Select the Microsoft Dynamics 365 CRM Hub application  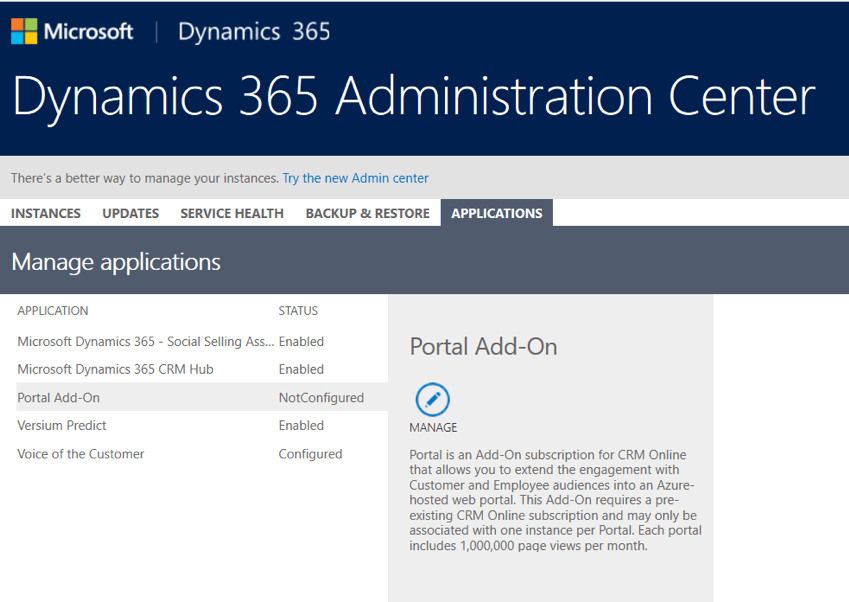pyautogui.click(x=202, y=369)
